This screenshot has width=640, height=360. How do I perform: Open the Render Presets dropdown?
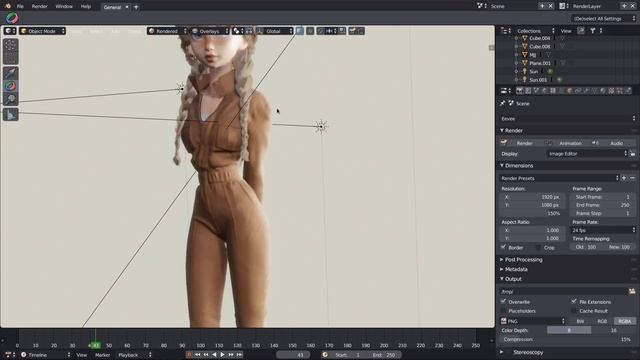pos(559,178)
